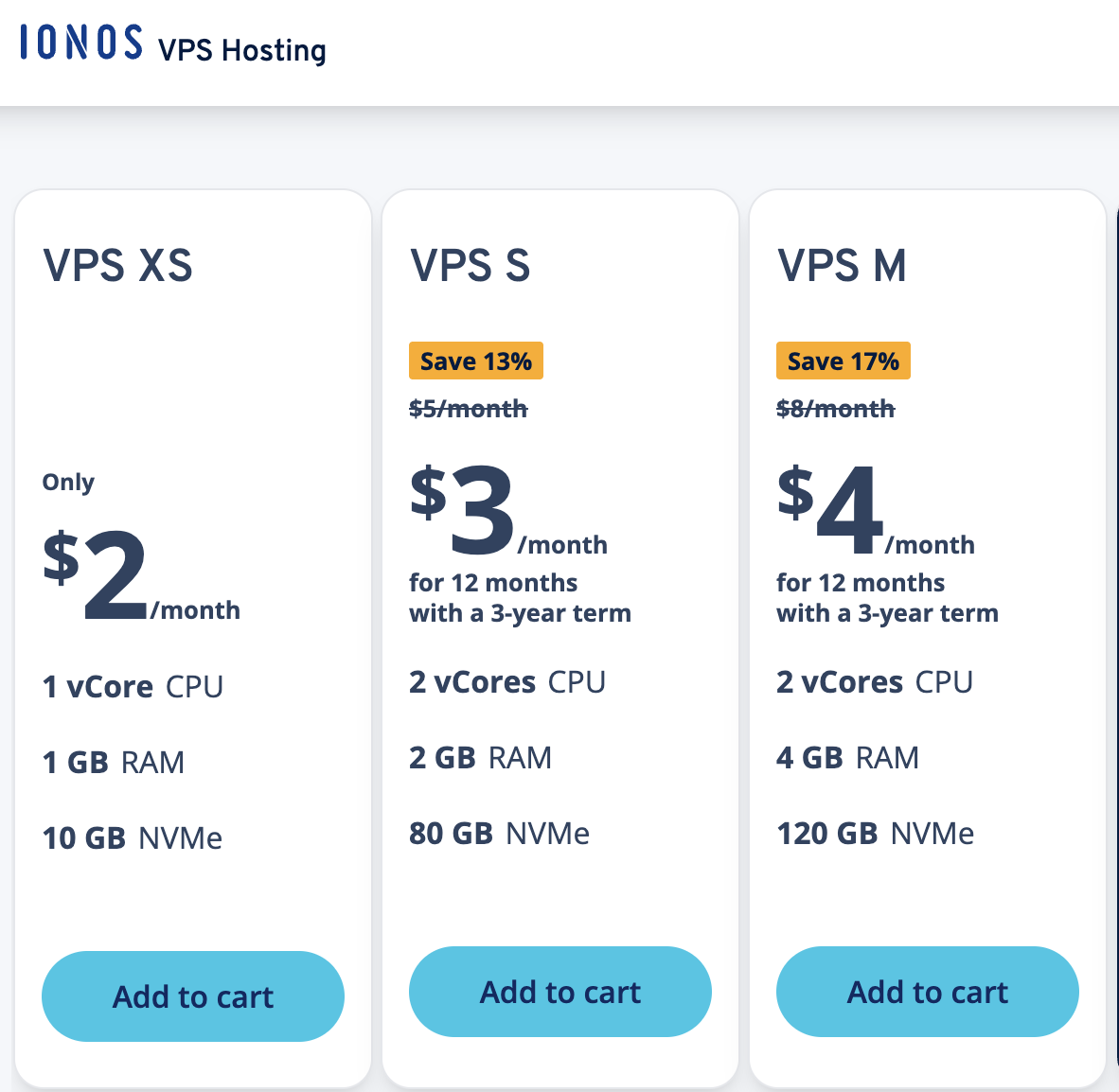Add VPS M plan to cart
Screen dimensions: 1119x1092
pyautogui.click(x=928, y=992)
